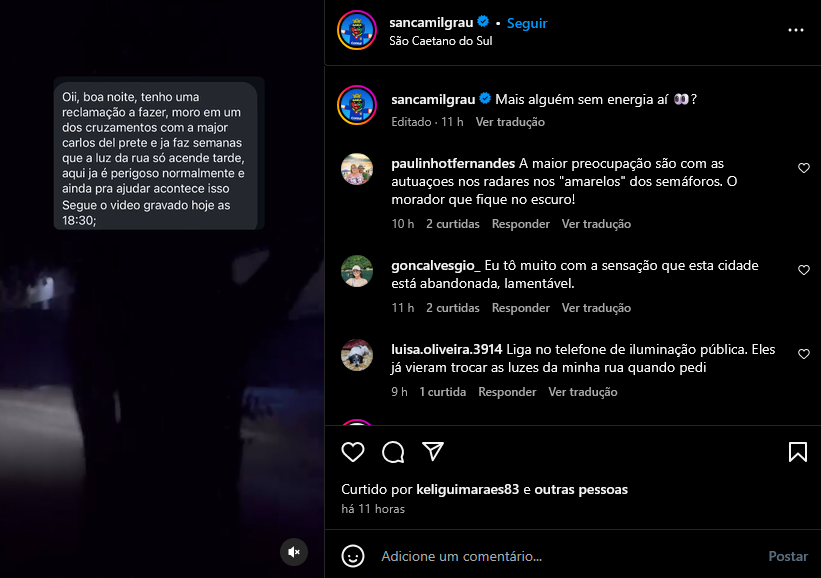Image resolution: width=821 pixels, height=578 pixels.
Task: Open sancamilgrau profile picture in header
Action: pyautogui.click(x=357, y=30)
